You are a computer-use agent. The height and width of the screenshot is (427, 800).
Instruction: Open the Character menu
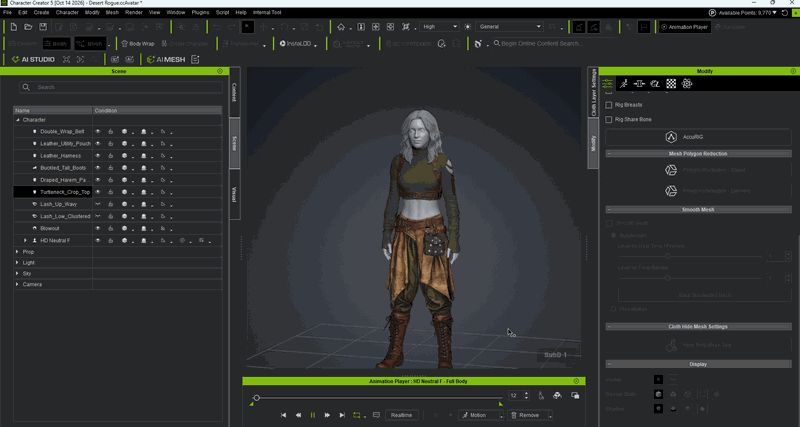tap(67, 12)
